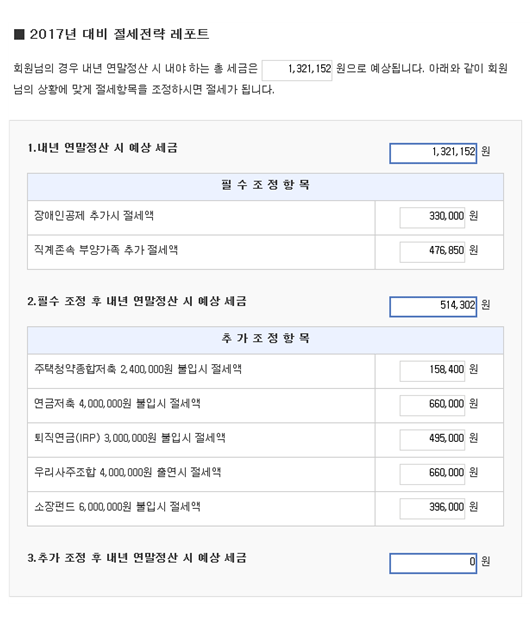
Task: Select the 514,302 field in section 2
Action: pyautogui.click(x=433, y=307)
